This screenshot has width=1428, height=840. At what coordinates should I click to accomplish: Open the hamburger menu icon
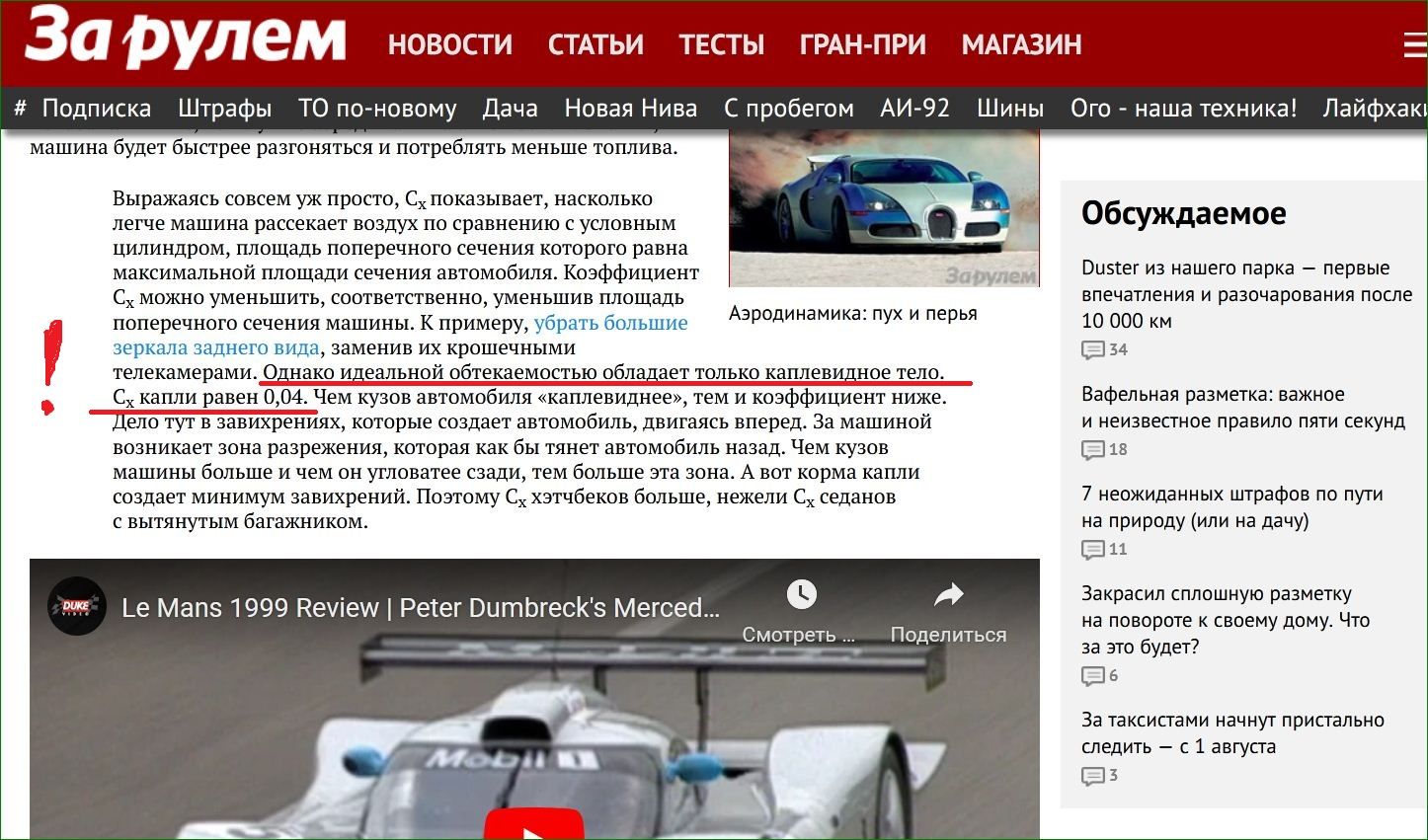pos(1415,45)
